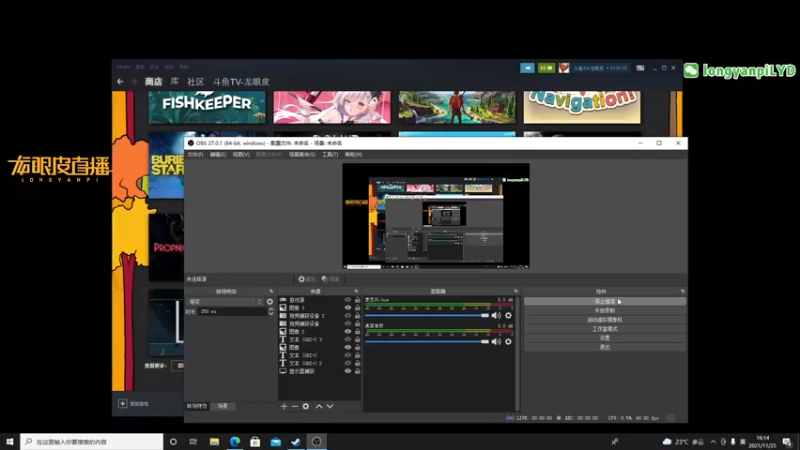
Task: Click 开始录制 start recording button
Action: click(x=605, y=311)
